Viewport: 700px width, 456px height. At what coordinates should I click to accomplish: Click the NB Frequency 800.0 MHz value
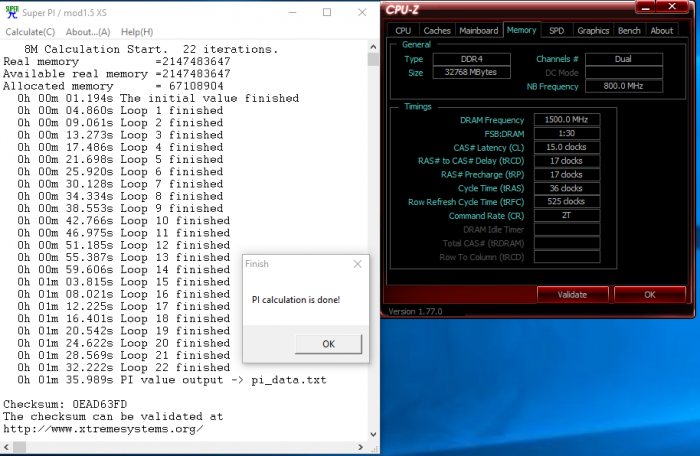click(x=624, y=86)
